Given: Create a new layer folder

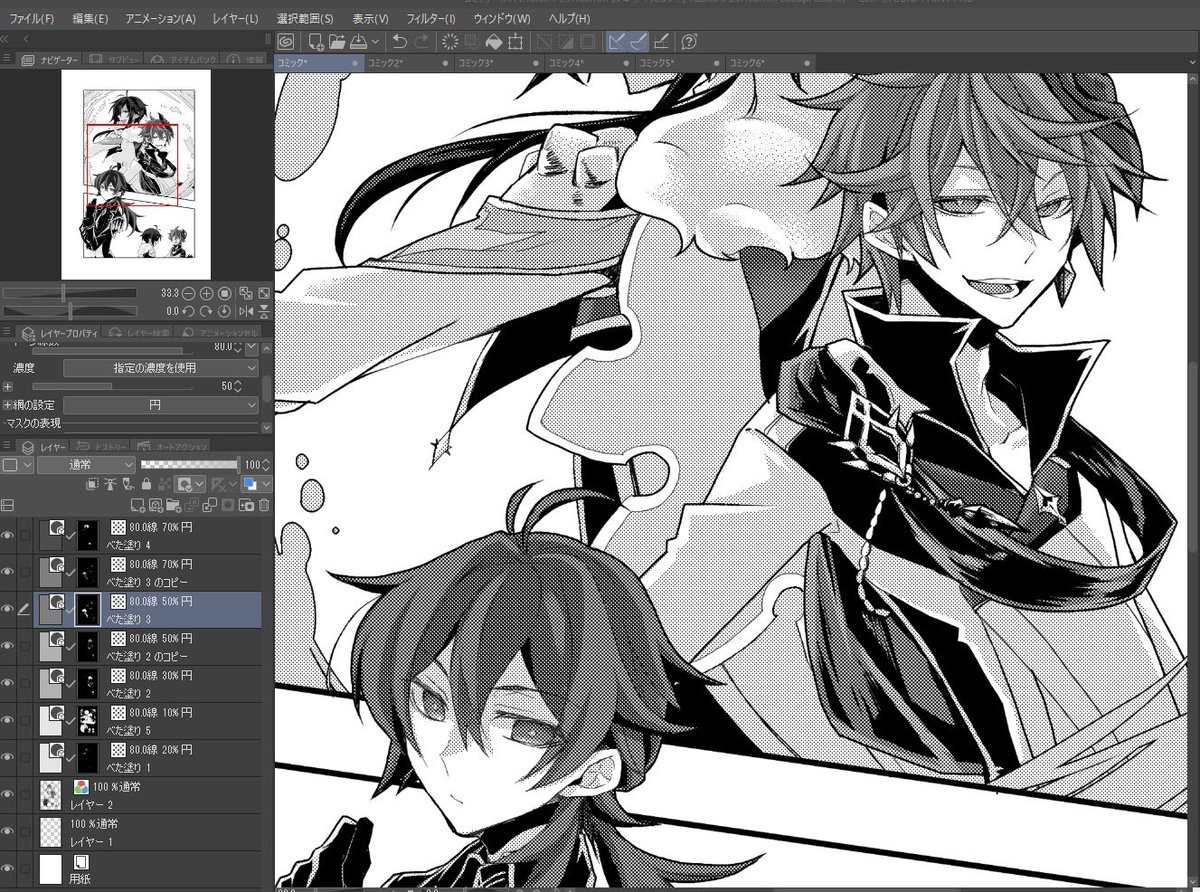Looking at the screenshot, I should tap(174, 505).
